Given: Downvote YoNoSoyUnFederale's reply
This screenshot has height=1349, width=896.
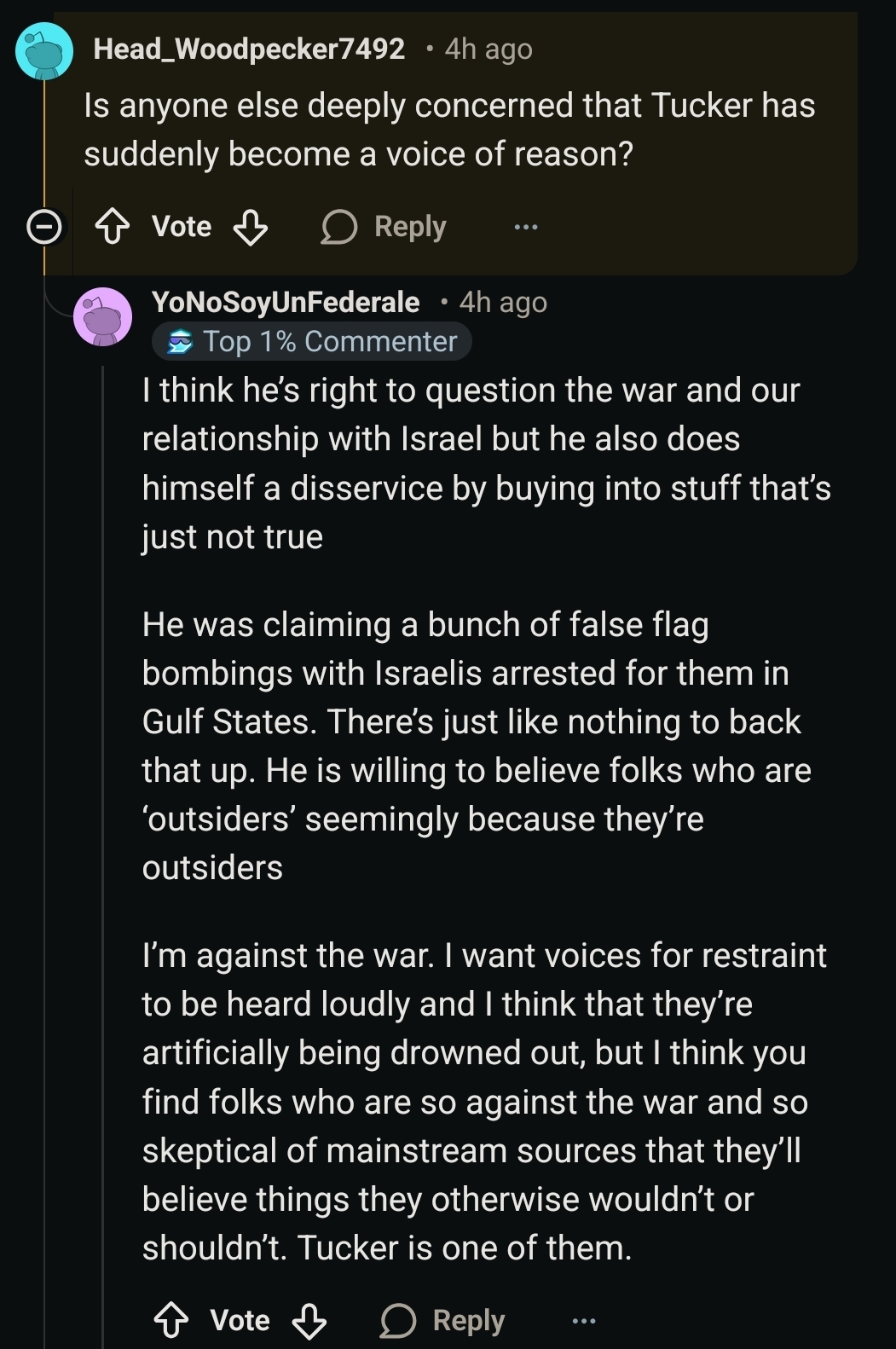Looking at the screenshot, I should click(x=309, y=1321).
